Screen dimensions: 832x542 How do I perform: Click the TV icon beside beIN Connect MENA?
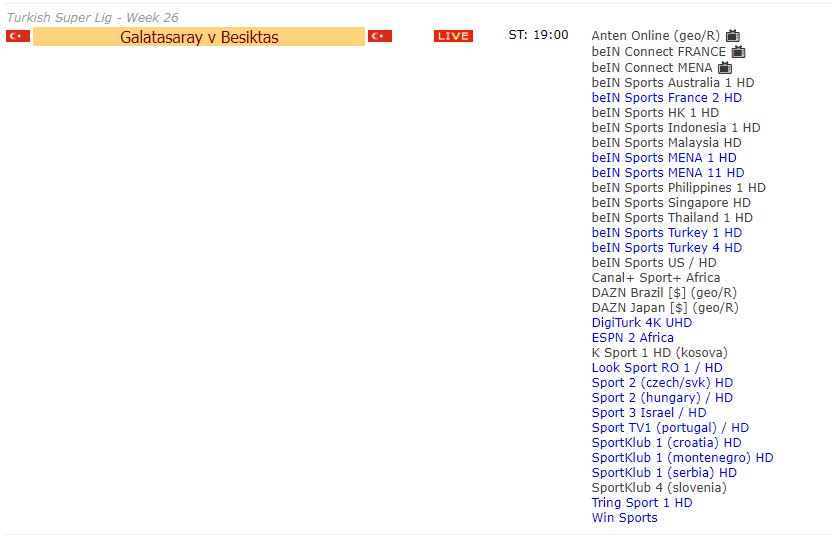coord(725,68)
